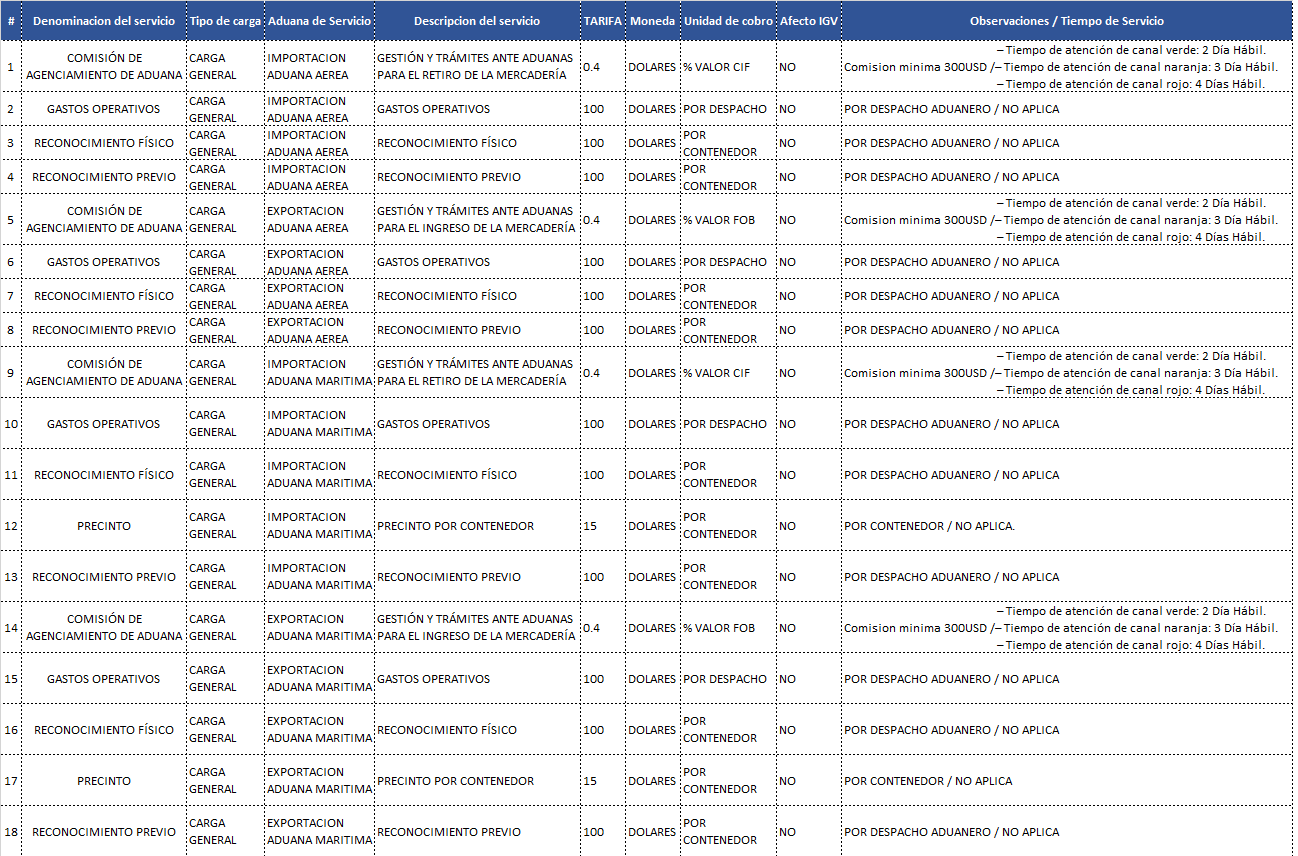Screen dimensions: 1298x856
Task: Select '% VALOR CIF' cell in row 1
Action: click(716, 67)
